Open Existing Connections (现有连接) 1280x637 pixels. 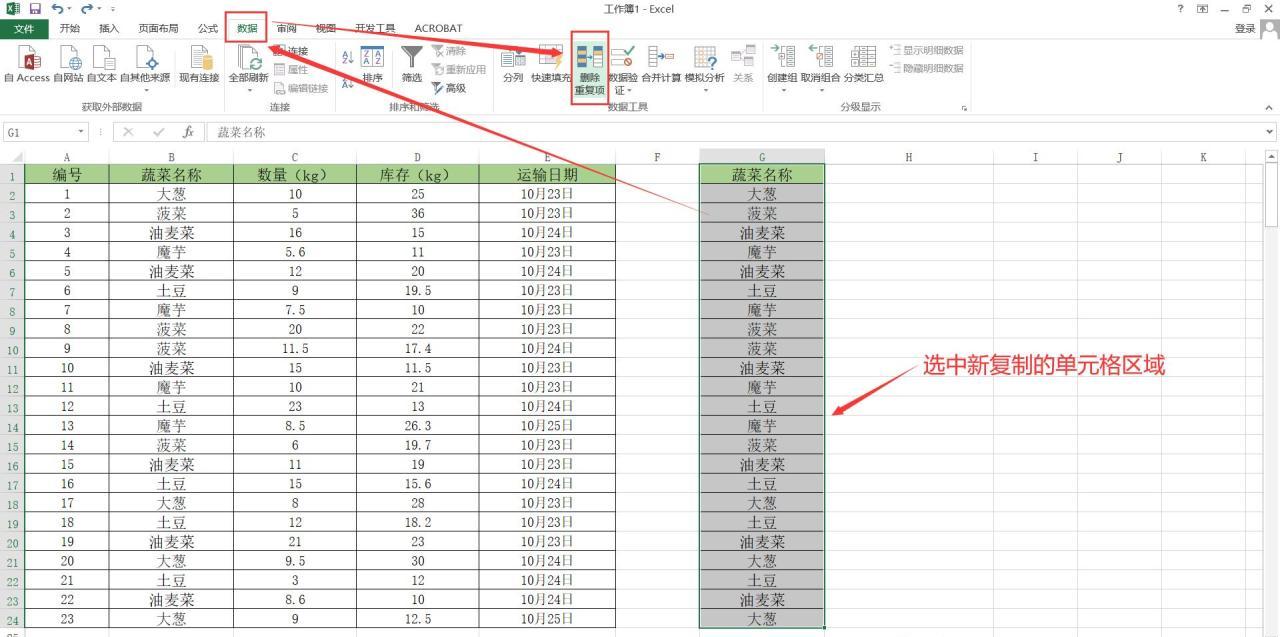click(x=199, y=66)
